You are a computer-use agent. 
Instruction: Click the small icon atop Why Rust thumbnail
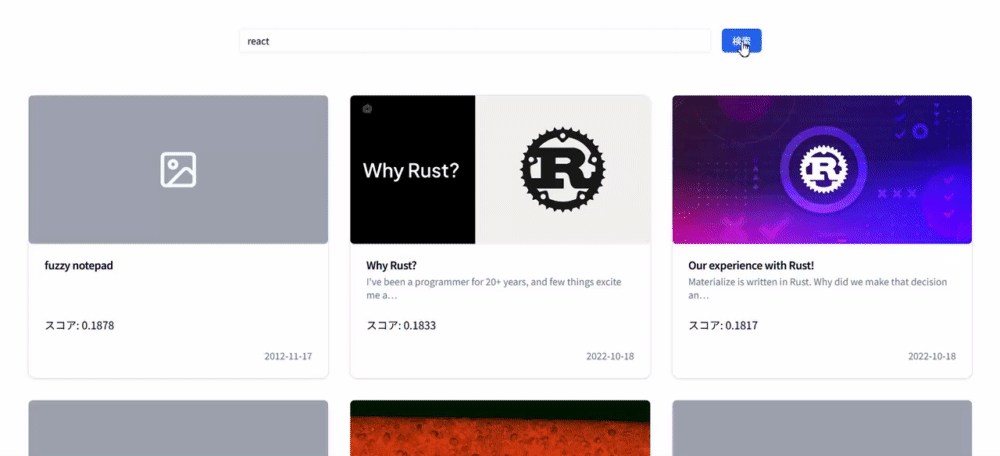point(367,109)
